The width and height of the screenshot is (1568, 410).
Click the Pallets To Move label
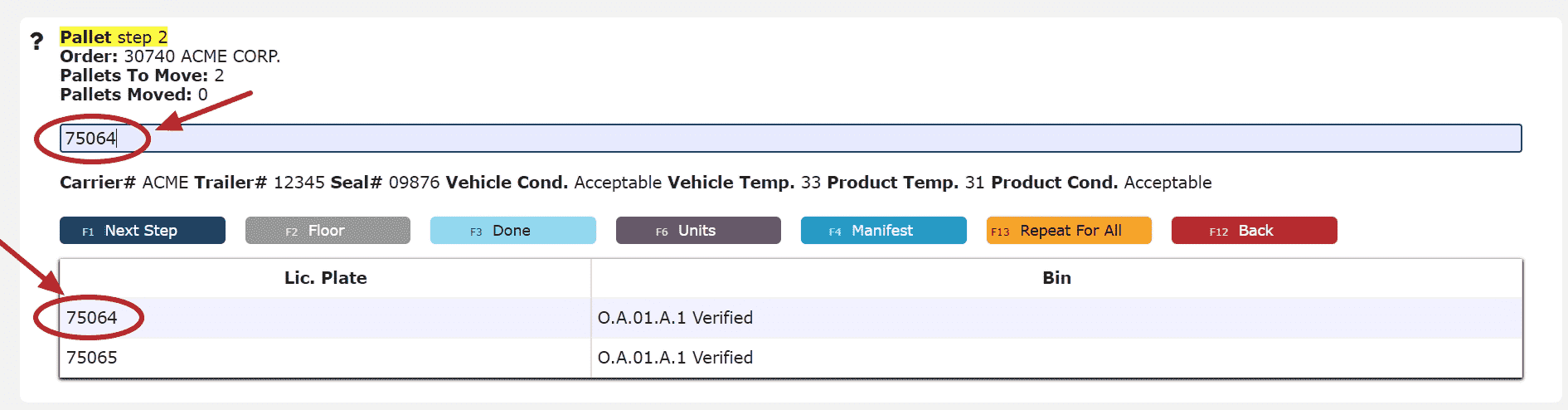point(133,76)
